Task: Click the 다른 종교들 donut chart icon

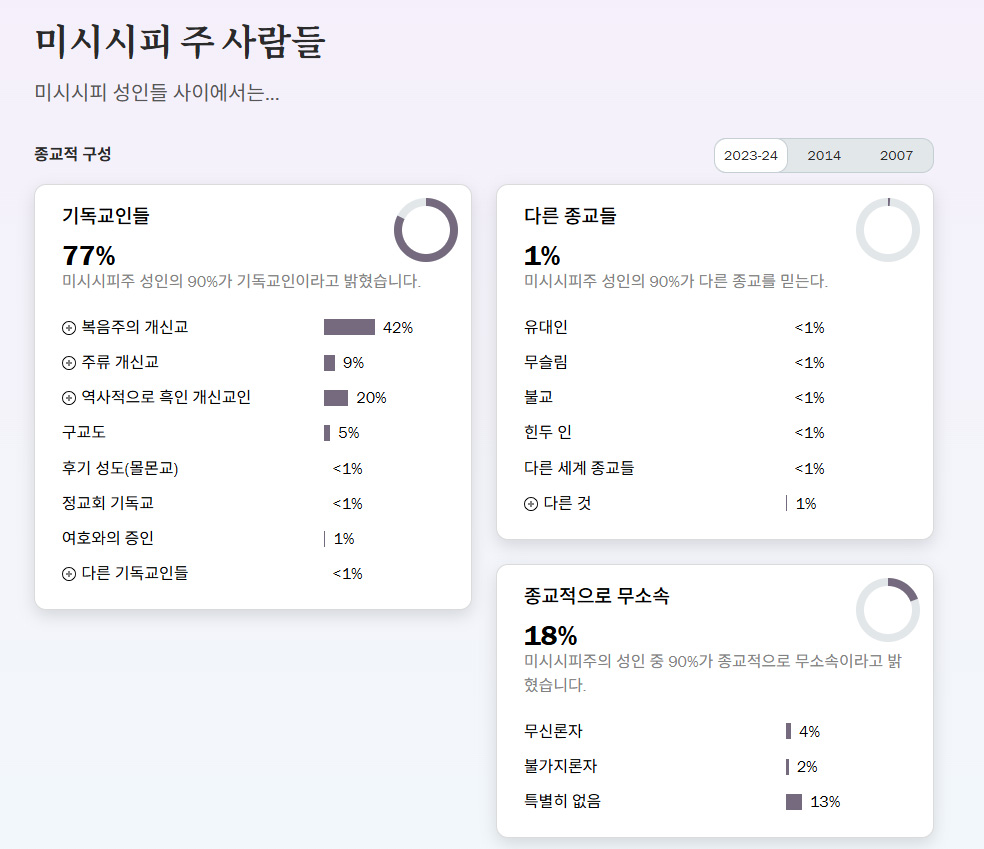Action: click(888, 230)
